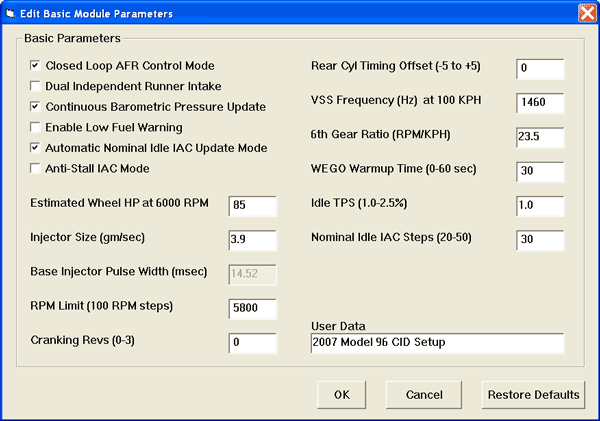Click the RPM Limit field
The image size is (600, 421).
252,309
